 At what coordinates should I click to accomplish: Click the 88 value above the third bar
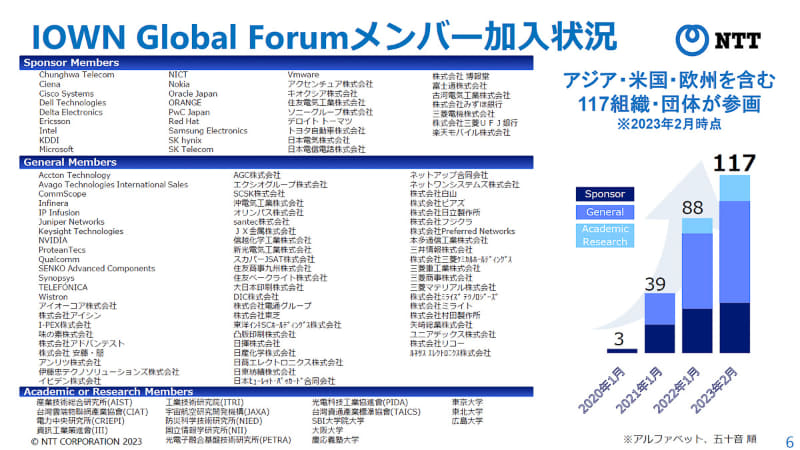693,208
